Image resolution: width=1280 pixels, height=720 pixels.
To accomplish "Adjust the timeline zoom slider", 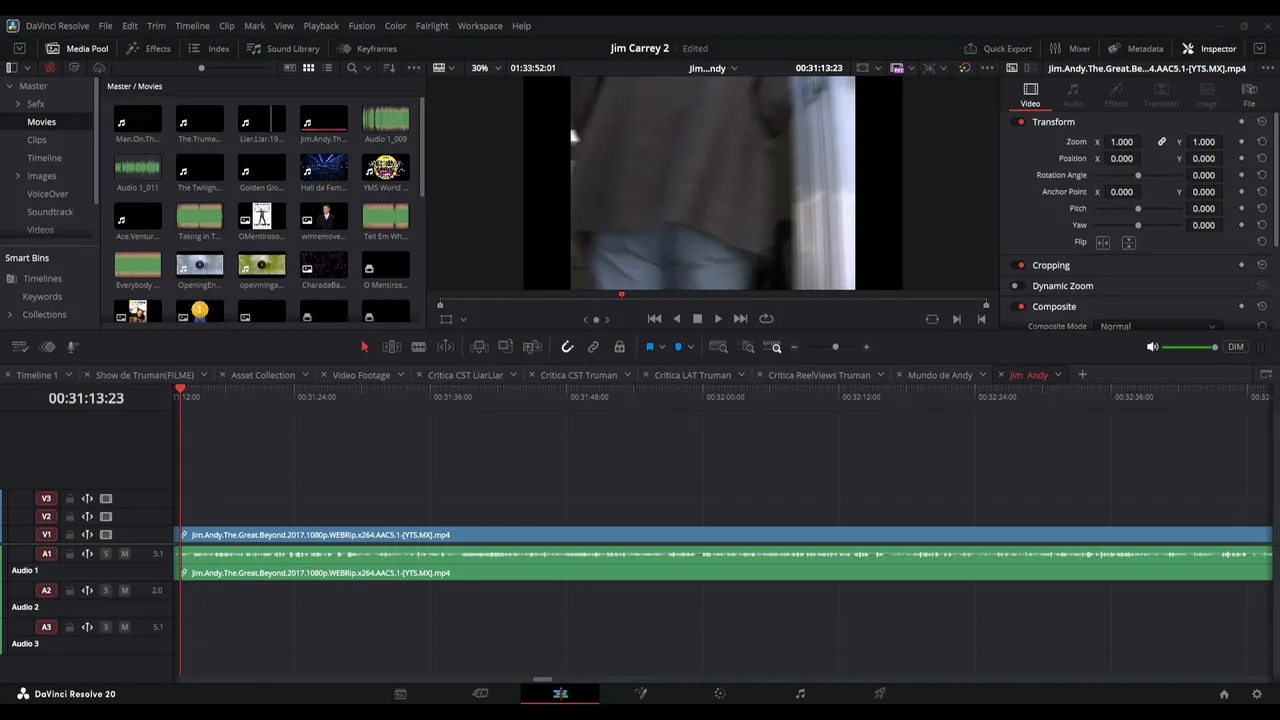I will click(835, 347).
